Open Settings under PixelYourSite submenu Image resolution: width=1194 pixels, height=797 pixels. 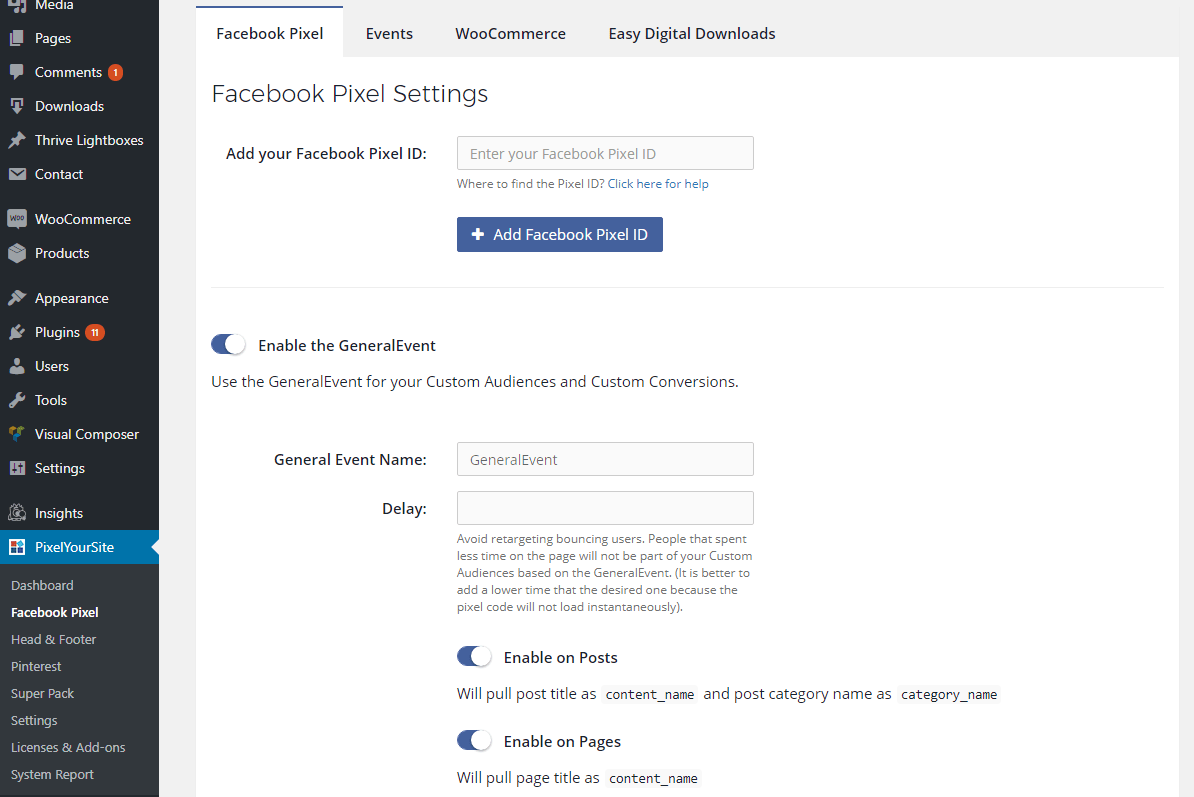tap(34, 721)
